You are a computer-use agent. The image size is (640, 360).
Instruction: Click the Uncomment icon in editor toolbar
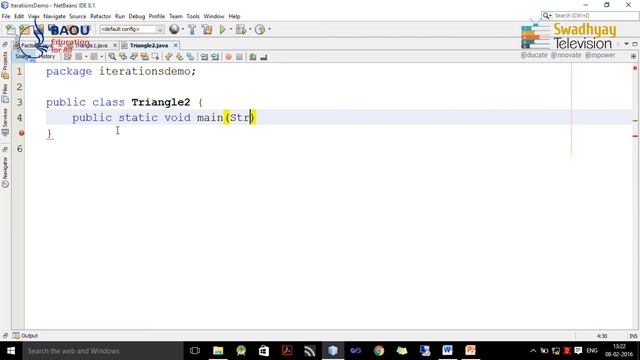tap(264, 57)
